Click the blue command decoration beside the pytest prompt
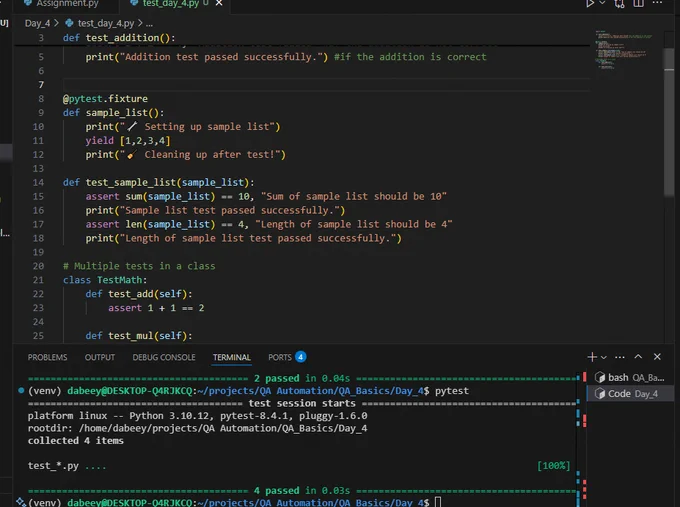The width and height of the screenshot is (680, 507). (21, 390)
